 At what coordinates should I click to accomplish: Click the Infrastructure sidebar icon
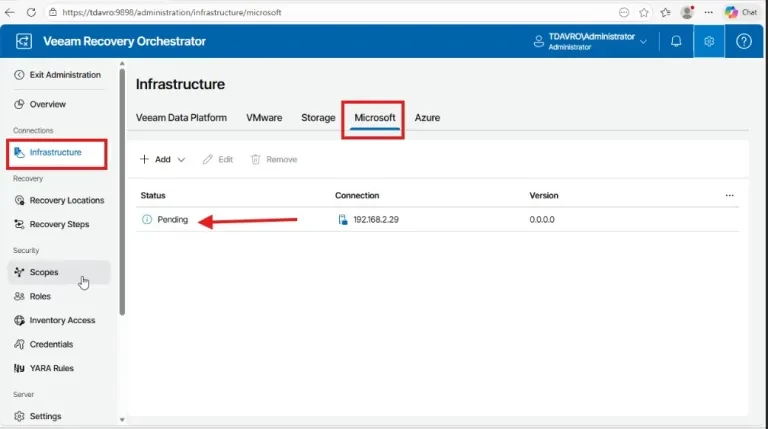19,152
